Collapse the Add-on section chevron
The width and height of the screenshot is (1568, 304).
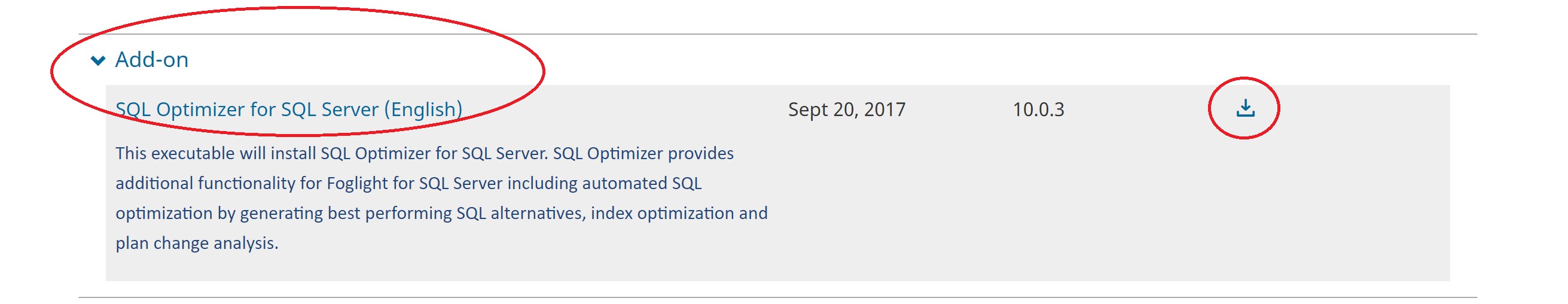click(97, 60)
